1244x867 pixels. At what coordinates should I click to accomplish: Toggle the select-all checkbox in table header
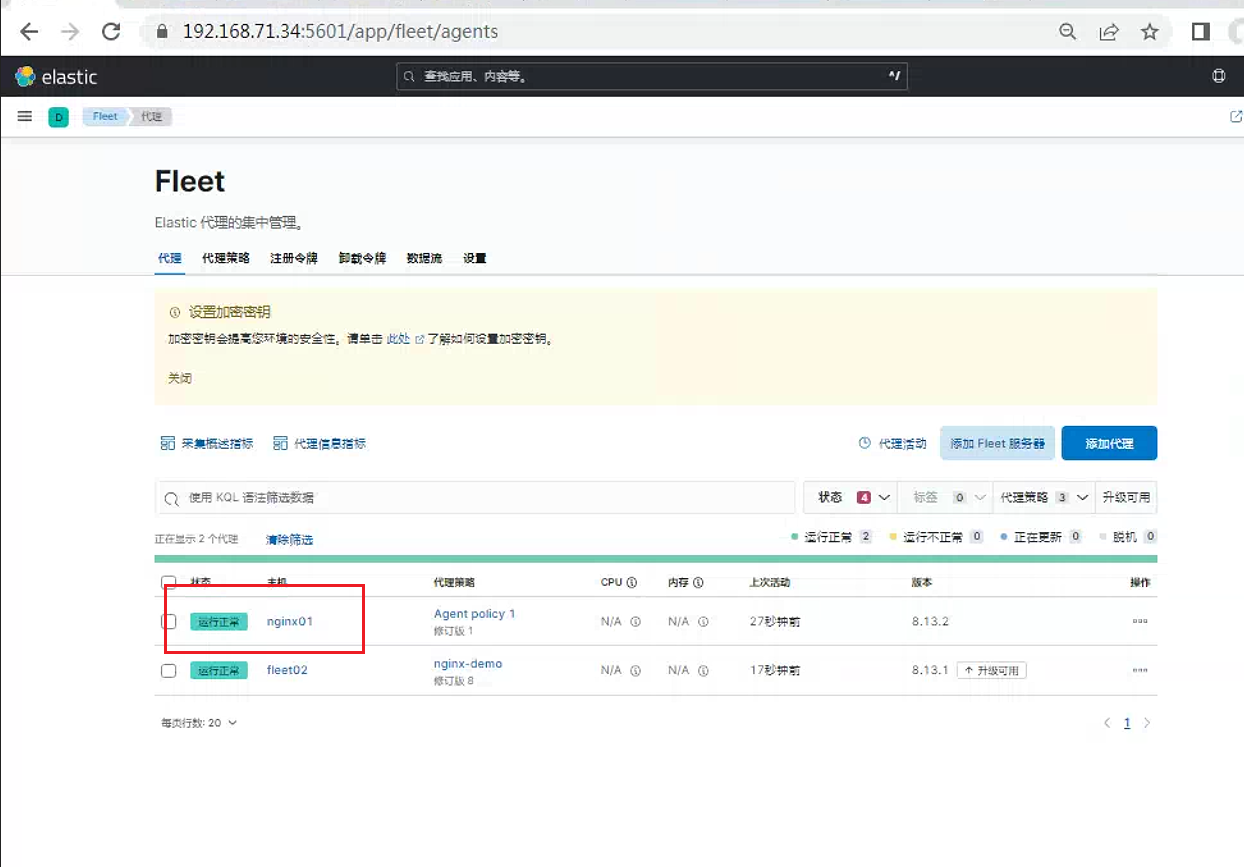[169, 582]
